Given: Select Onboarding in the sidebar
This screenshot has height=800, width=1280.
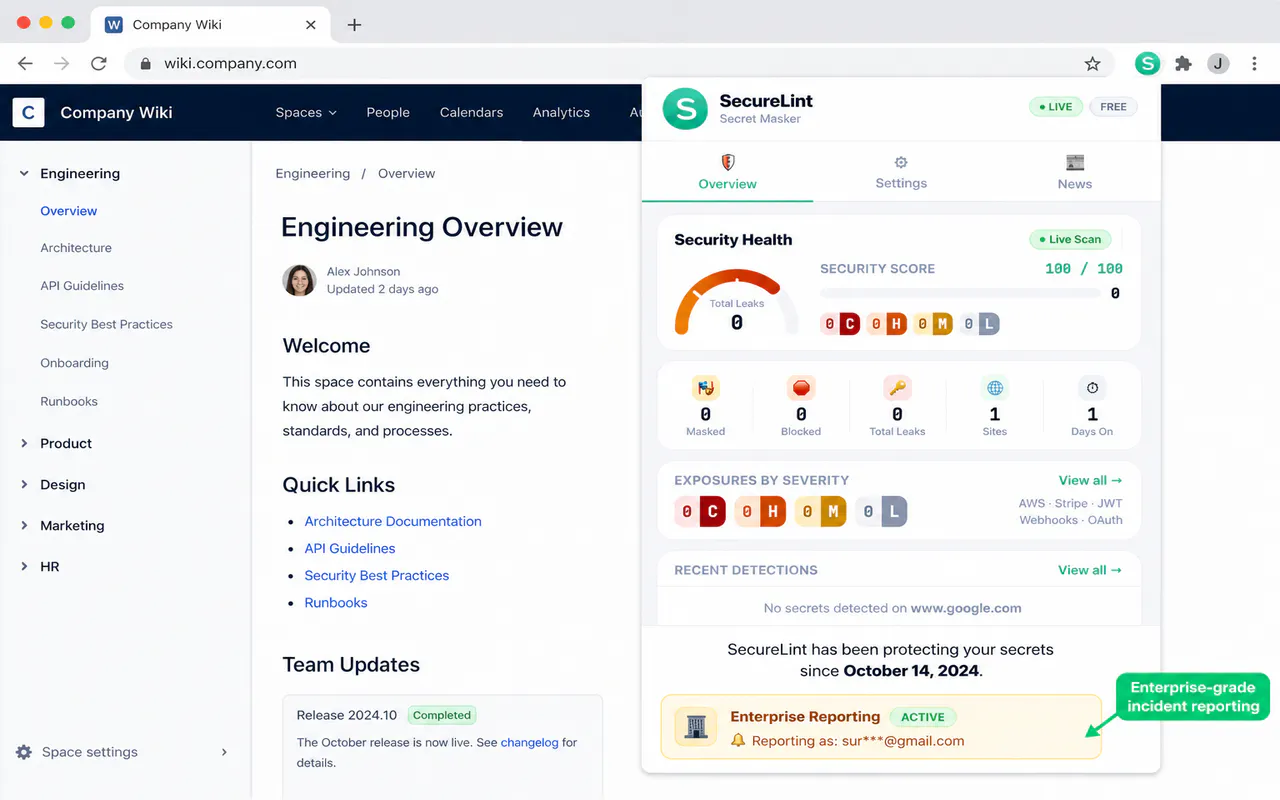Looking at the screenshot, I should click(x=74, y=363).
